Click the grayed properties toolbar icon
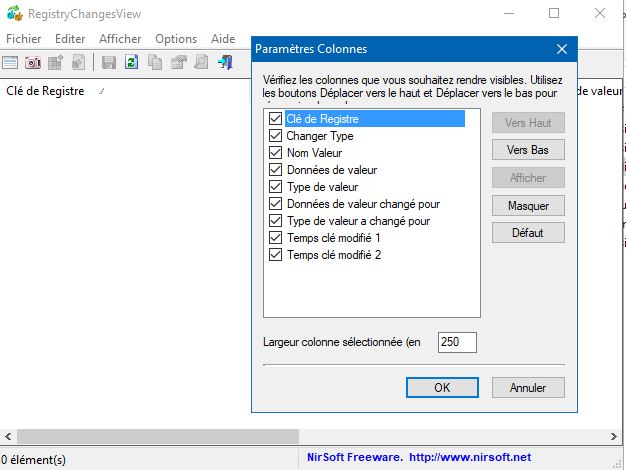 pyautogui.click(x=178, y=62)
